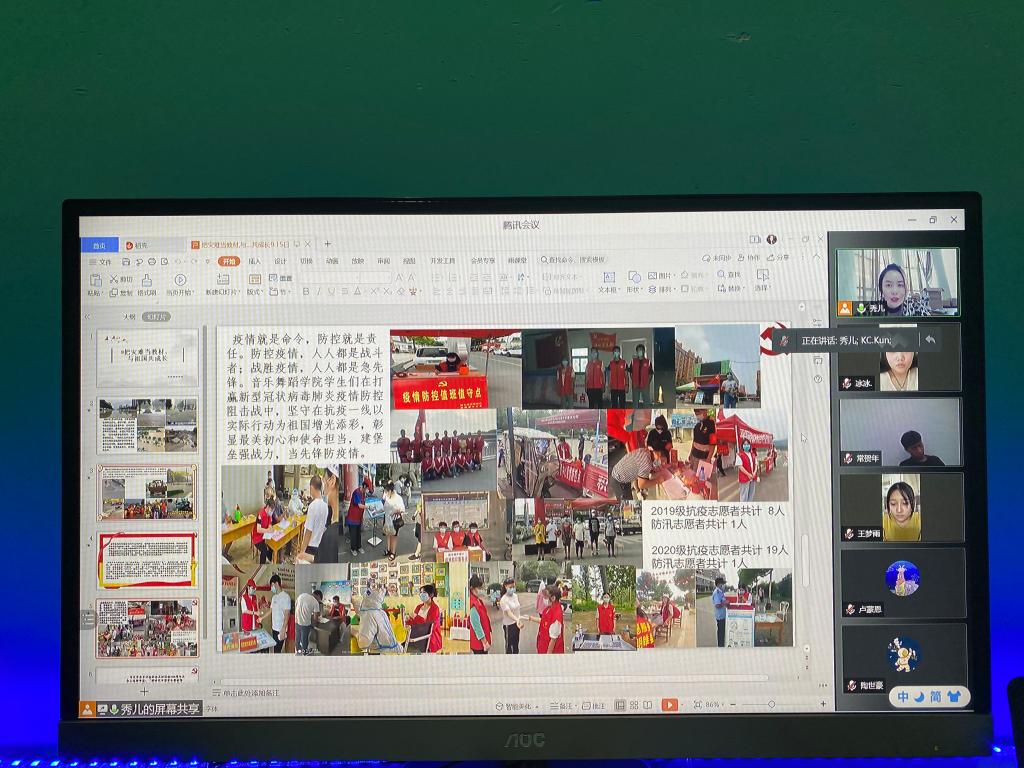Click the Cut (剪切) scissors icon

(114, 279)
